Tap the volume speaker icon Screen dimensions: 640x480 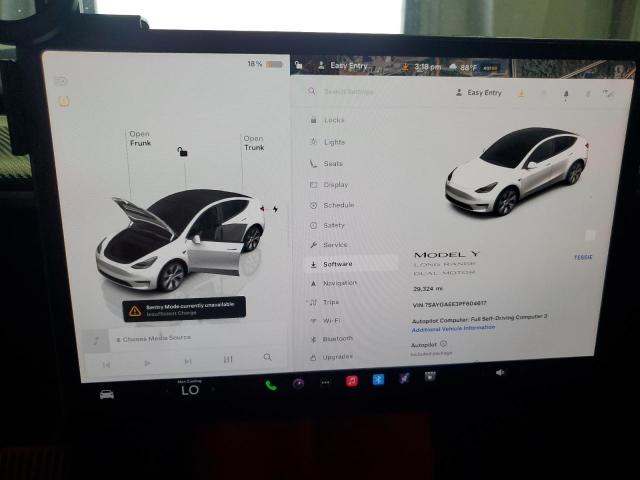click(500, 373)
